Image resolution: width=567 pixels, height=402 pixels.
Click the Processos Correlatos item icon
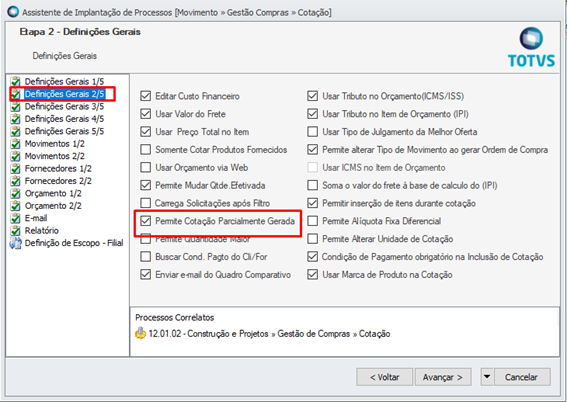pyautogui.click(x=140, y=333)
